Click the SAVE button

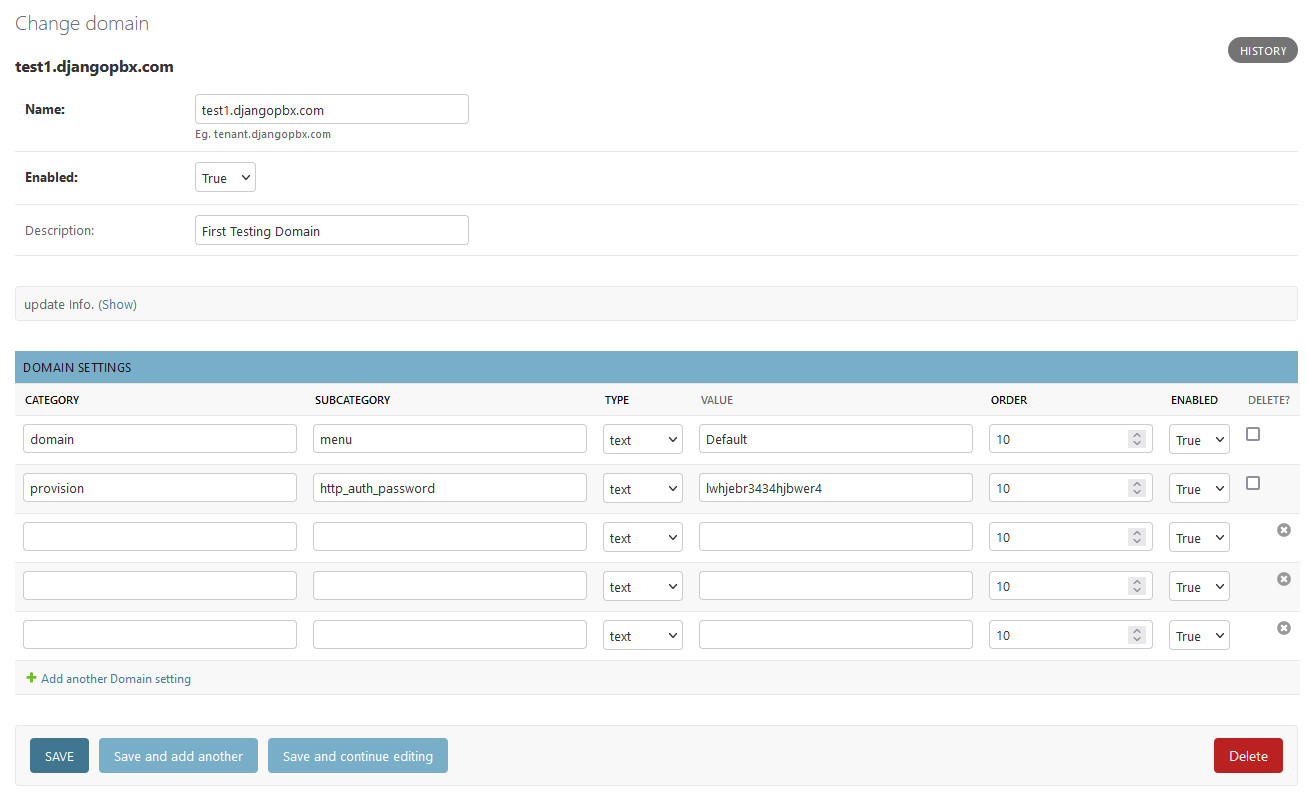[x=59, y=756]
